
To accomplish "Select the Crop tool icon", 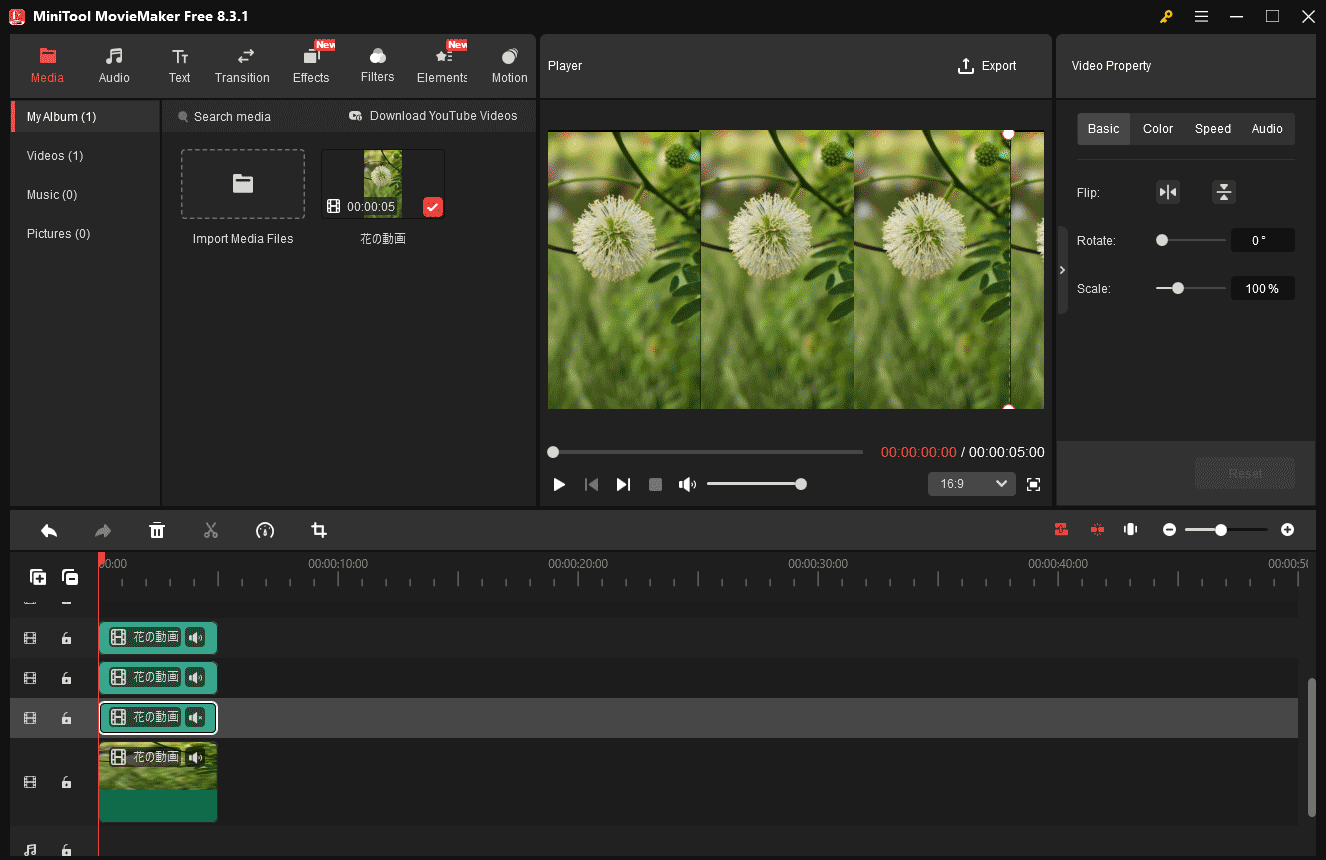I will (x=319, y=530).
